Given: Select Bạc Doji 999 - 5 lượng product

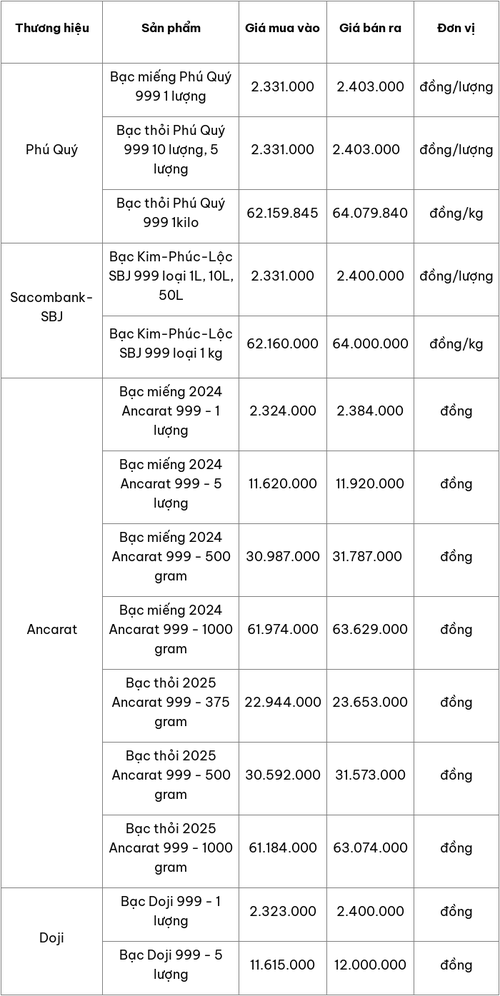Looking at the screenshot, I should pos(171,964).
